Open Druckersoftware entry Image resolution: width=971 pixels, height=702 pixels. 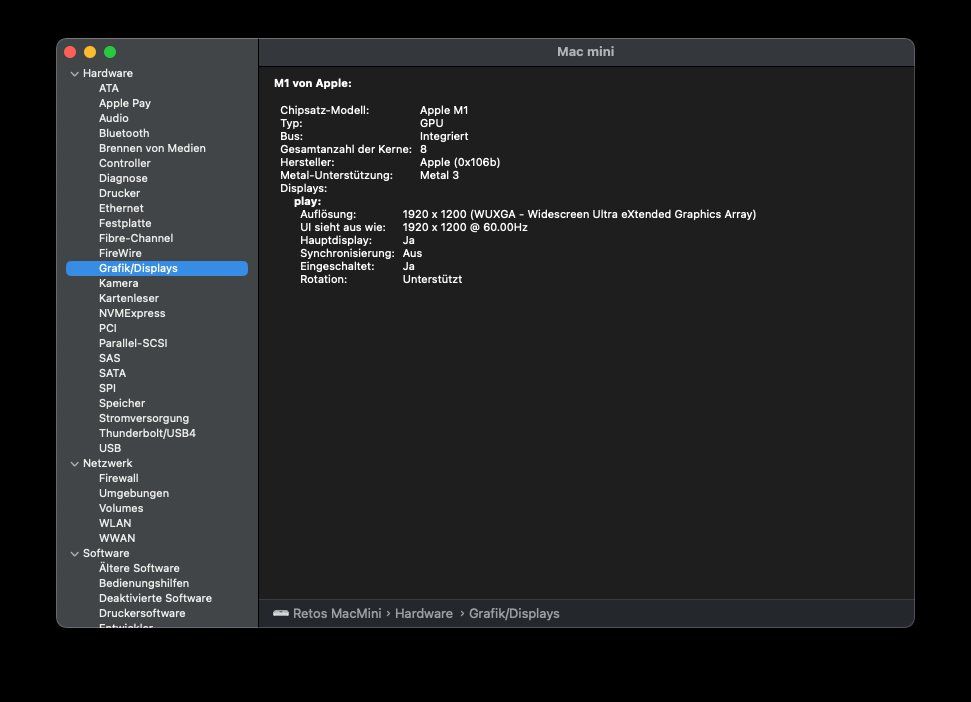pos(142,613)
